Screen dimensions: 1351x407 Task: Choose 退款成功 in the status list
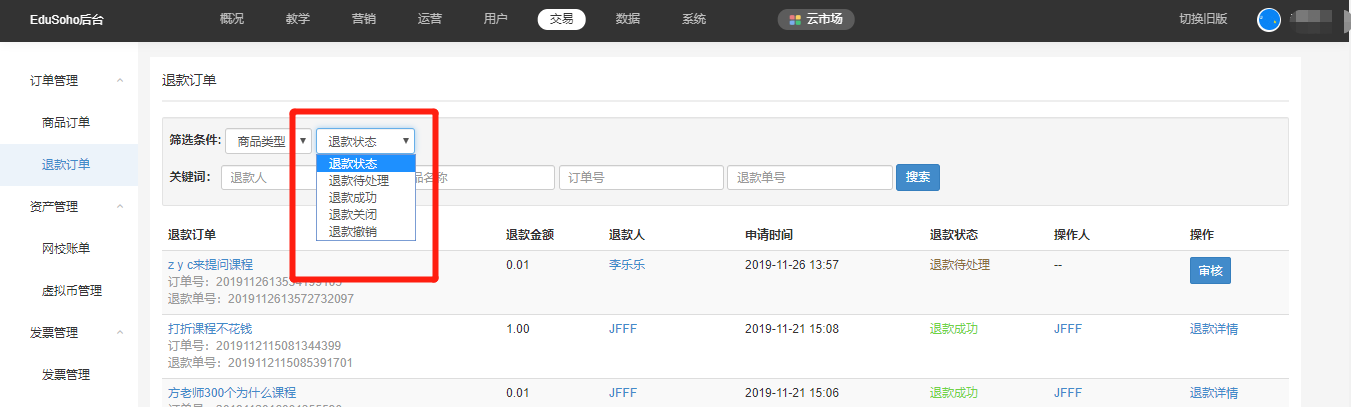[x=352, y=198]
